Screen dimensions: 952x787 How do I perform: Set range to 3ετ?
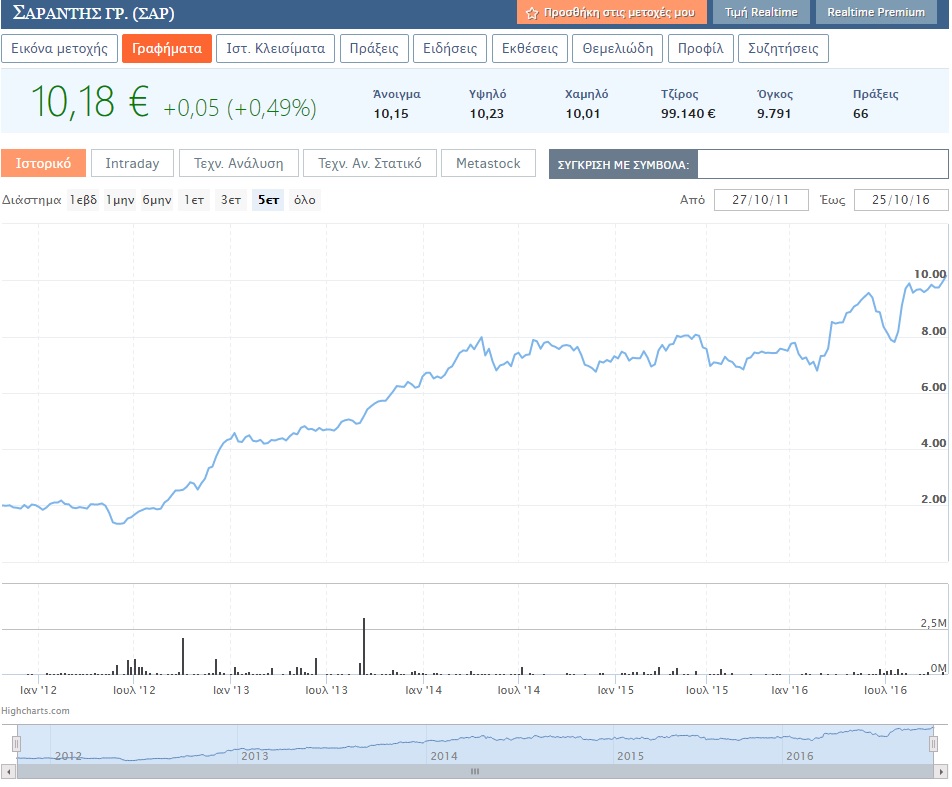coord(231,200)
